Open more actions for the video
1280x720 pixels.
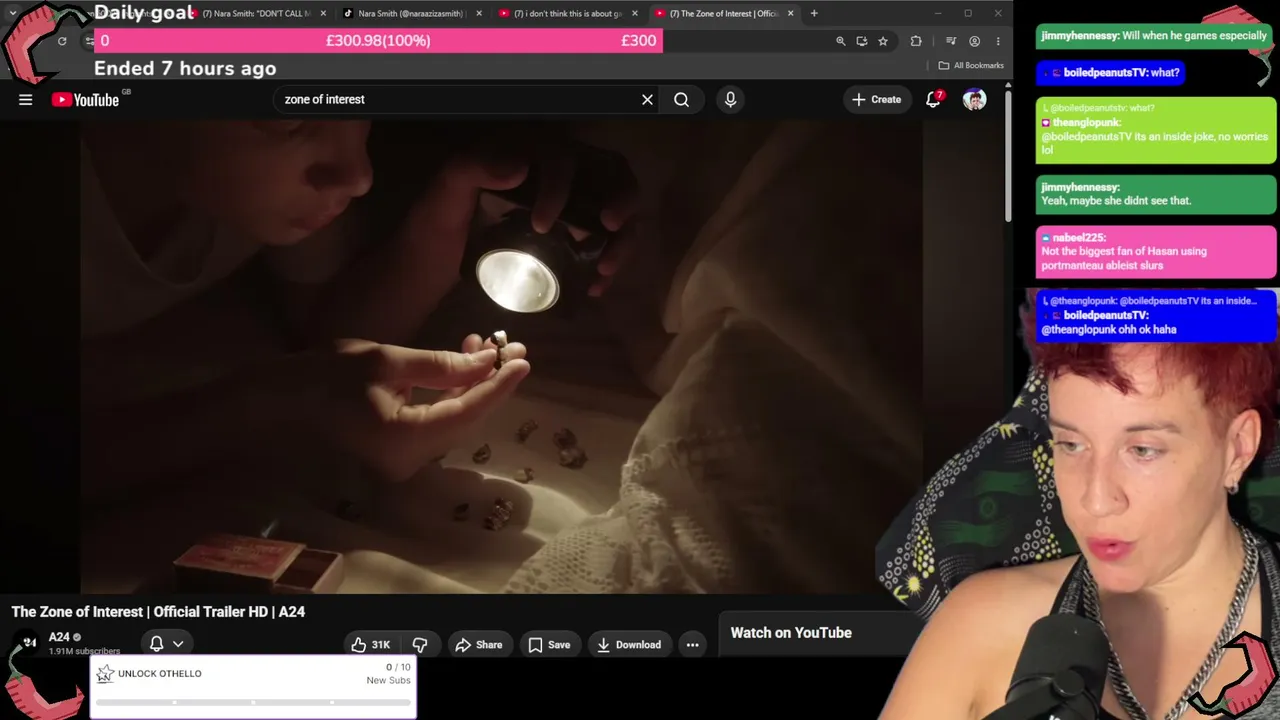tap(692, 645)
